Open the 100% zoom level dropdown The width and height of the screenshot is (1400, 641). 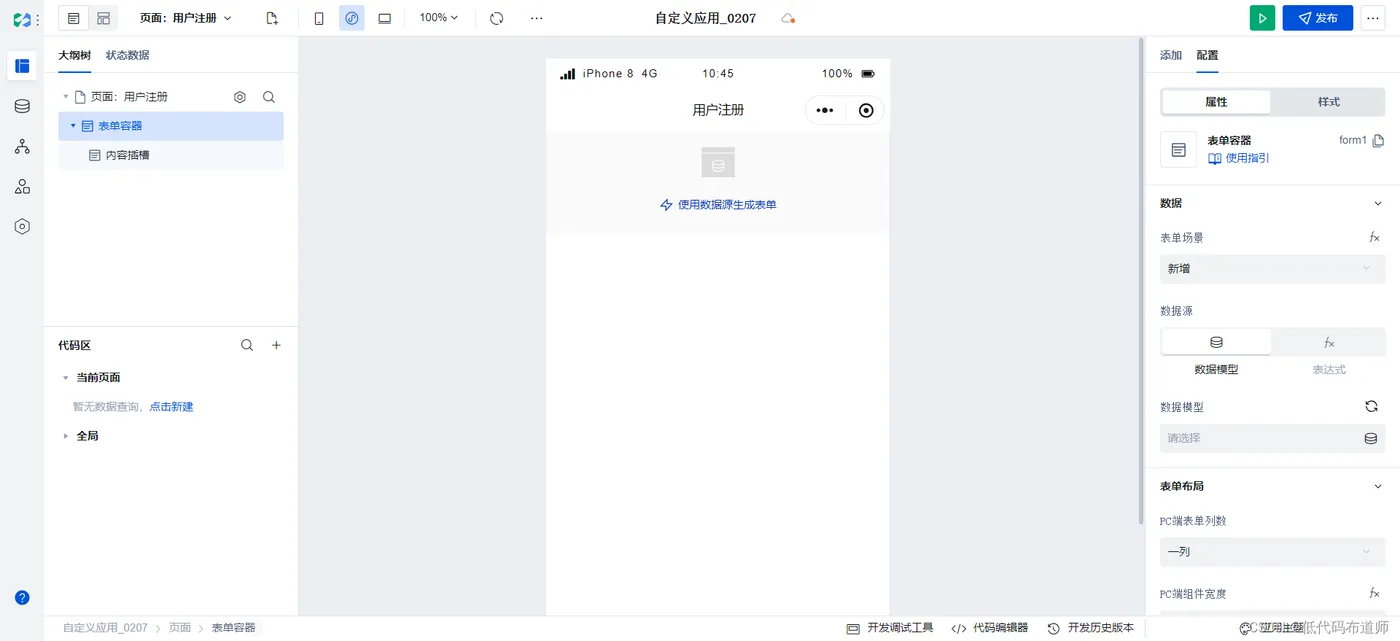click(x=438, y=18)
